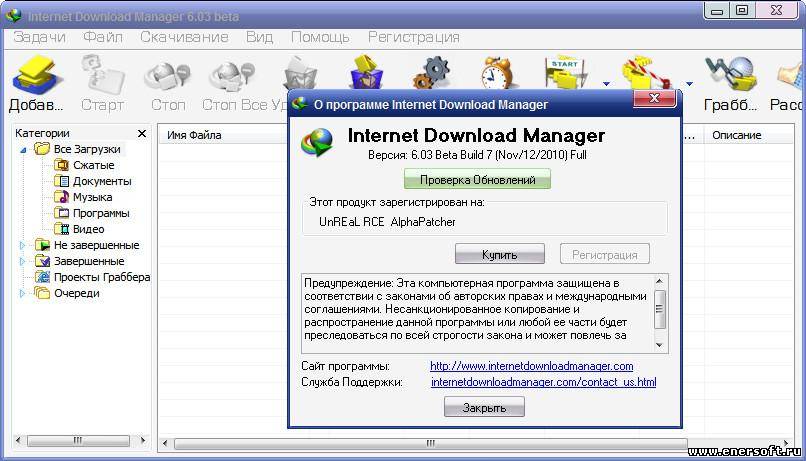Minimize the Internet Download Manager window
The width and height of the screenshot is (806, 461).
click(717, 10)
